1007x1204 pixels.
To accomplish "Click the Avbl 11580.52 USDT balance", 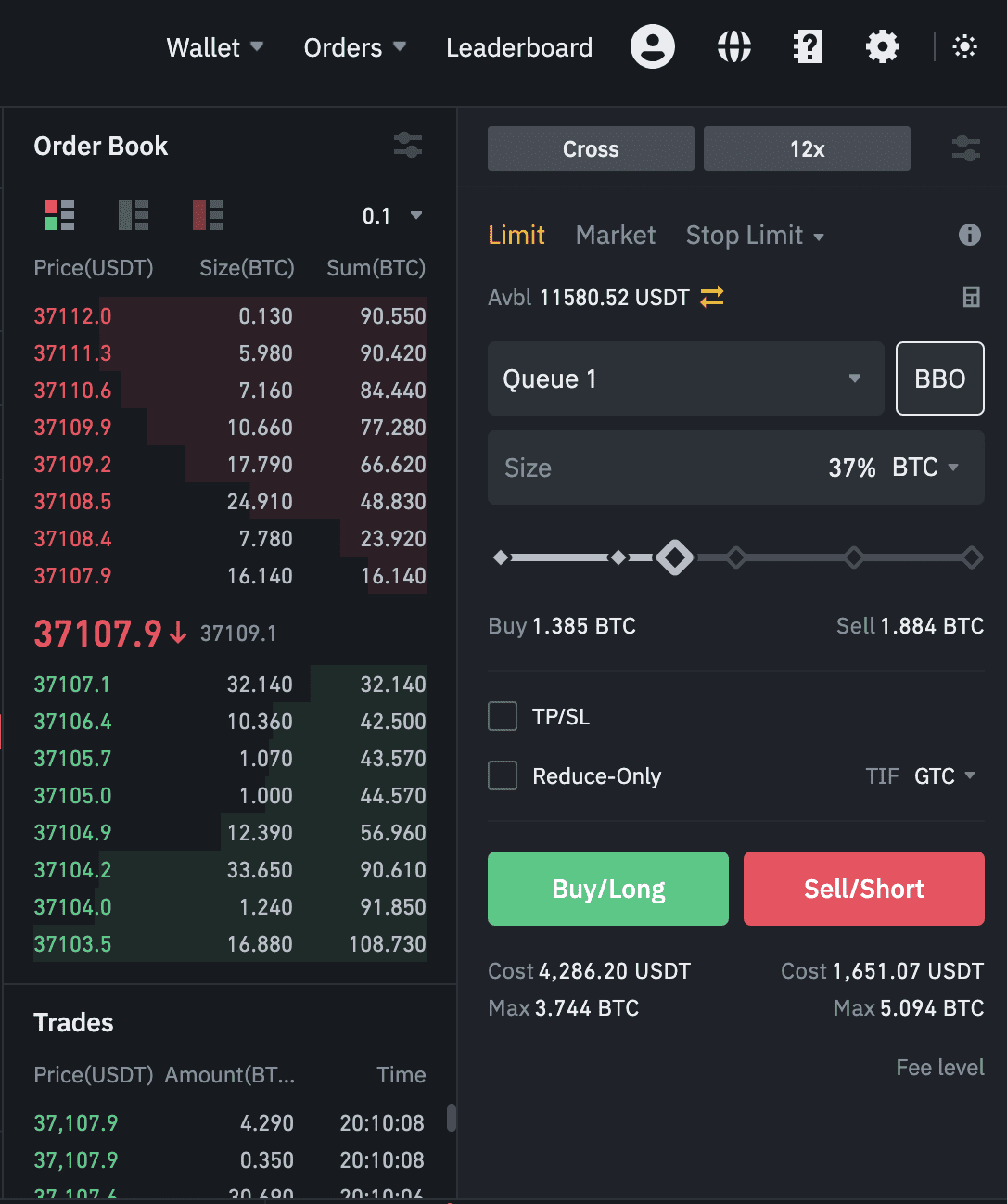I will (589, 298).
